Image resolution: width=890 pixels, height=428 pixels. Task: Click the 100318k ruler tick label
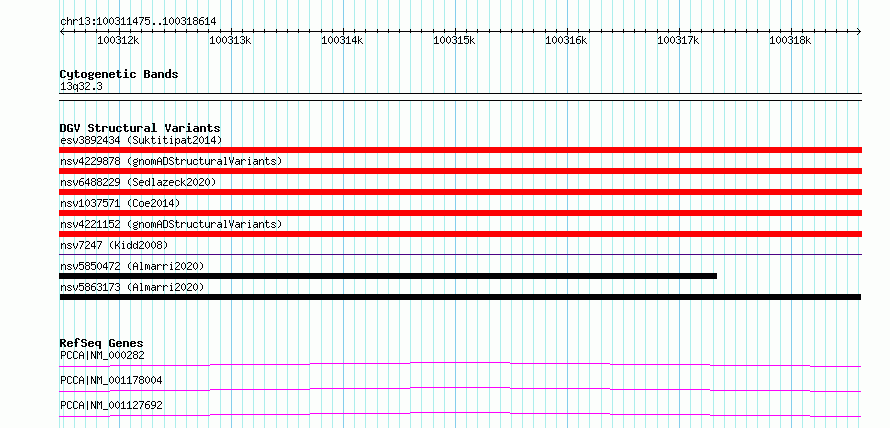(790, 40)
